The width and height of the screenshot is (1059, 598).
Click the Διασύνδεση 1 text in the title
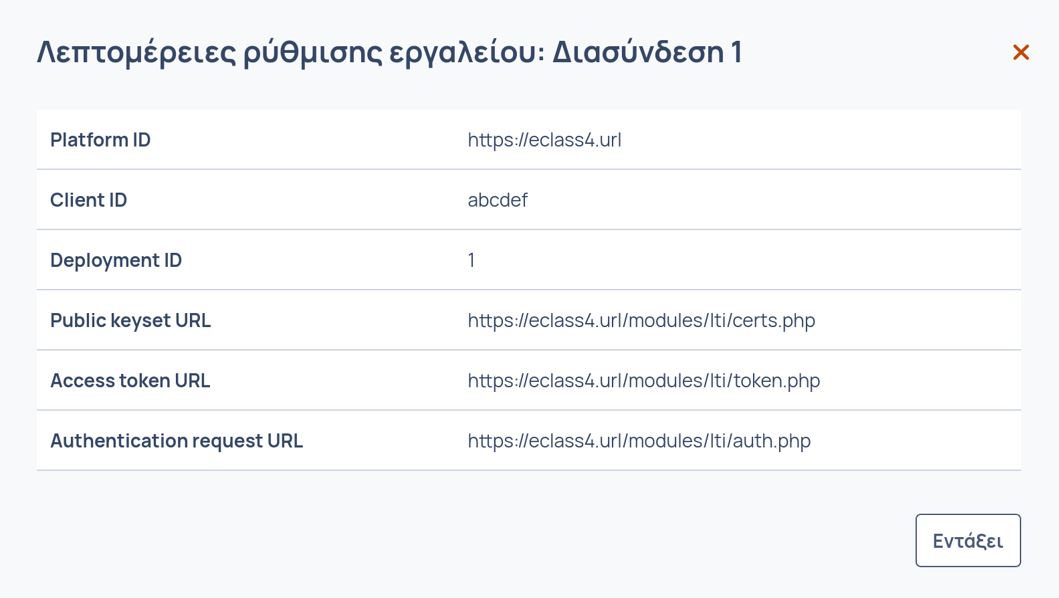pyautogui.click(x=647, y=52)
